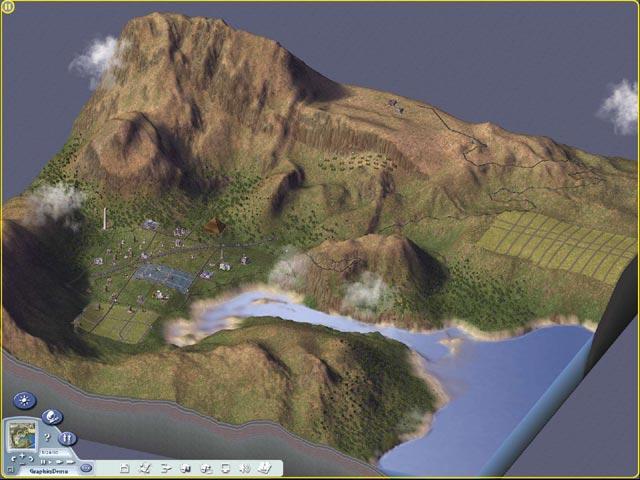Select crossed-tools icon in bottom toolbar
Viewport: 640px width, 480px height.
(x=144, y=468)
